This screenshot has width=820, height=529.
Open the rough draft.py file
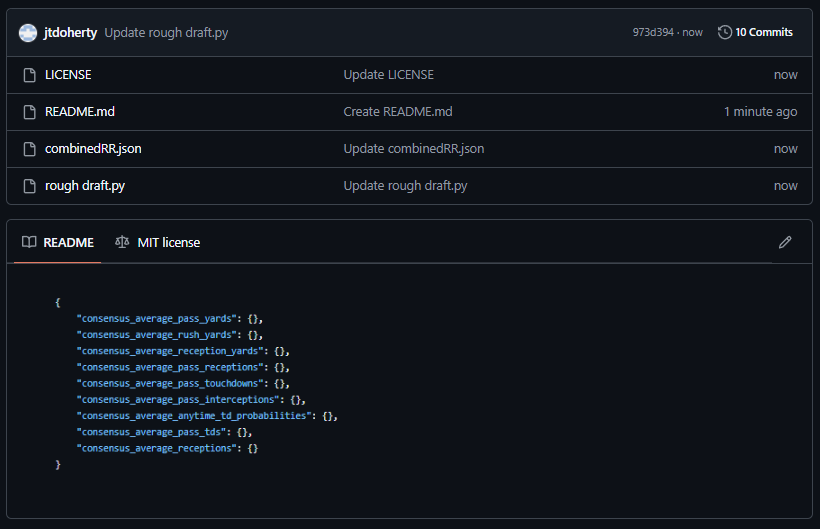[x=84, y=186]
